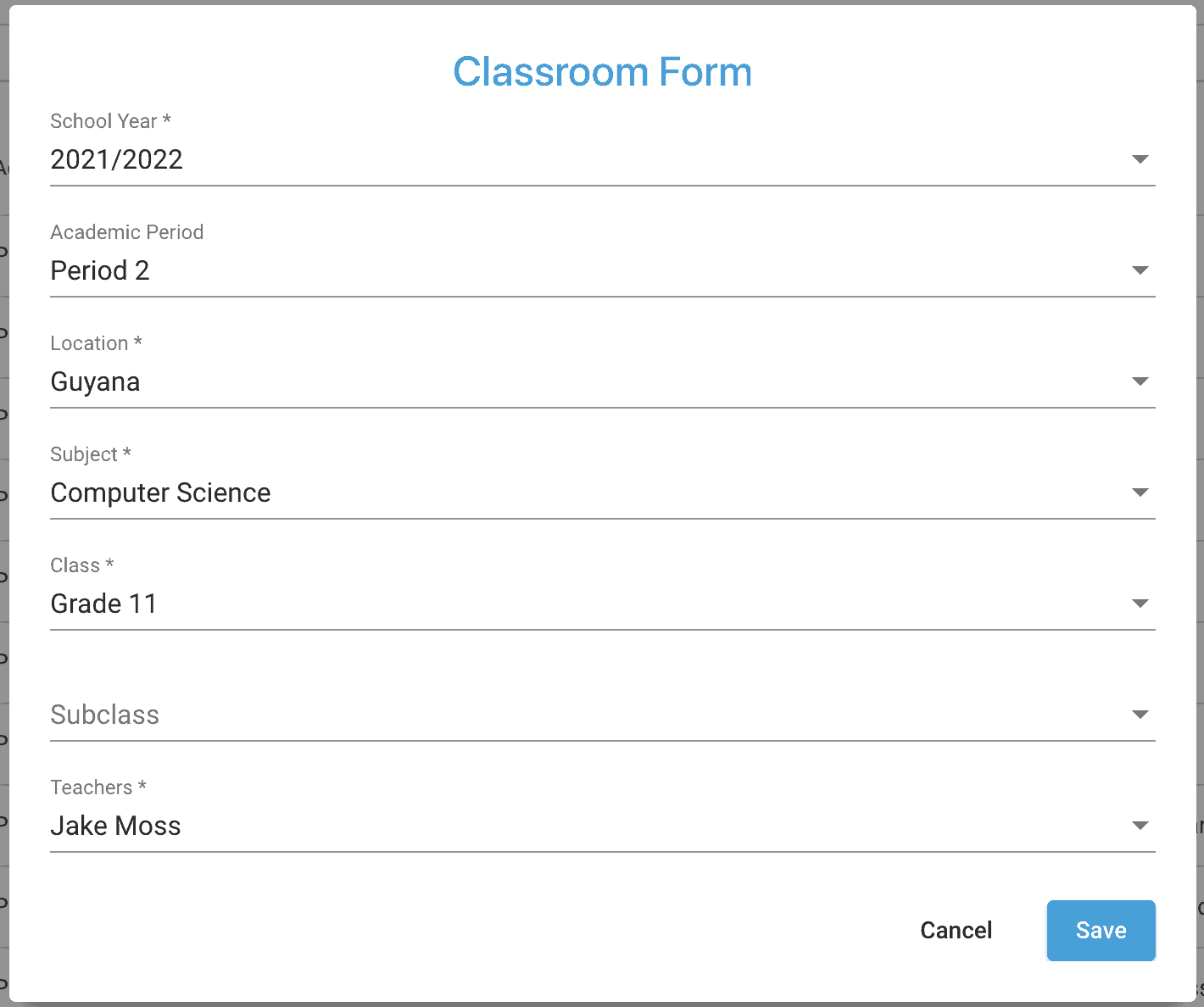Open the Jake Moss teachers selector
The height and width of the screenshot is (1007, 1204).
603,826
